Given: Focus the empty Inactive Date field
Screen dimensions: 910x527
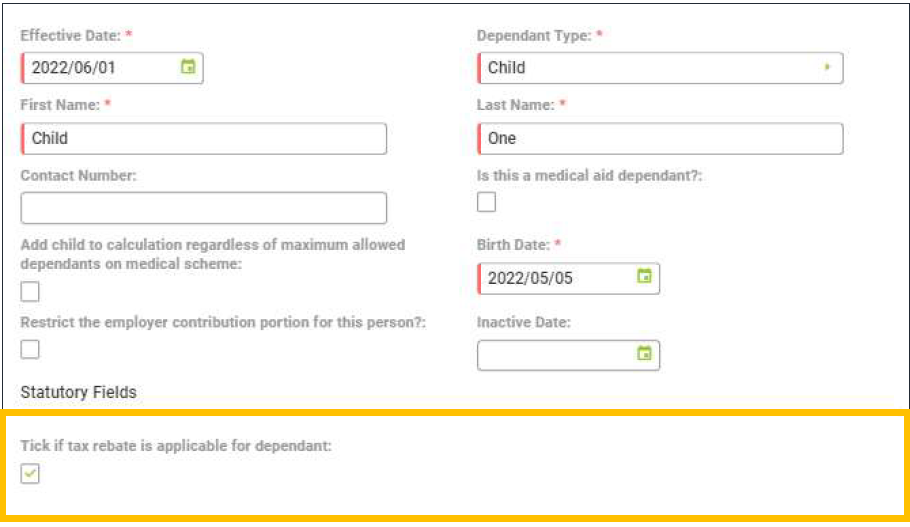Looking at the screenshot, I should [555, 354].
